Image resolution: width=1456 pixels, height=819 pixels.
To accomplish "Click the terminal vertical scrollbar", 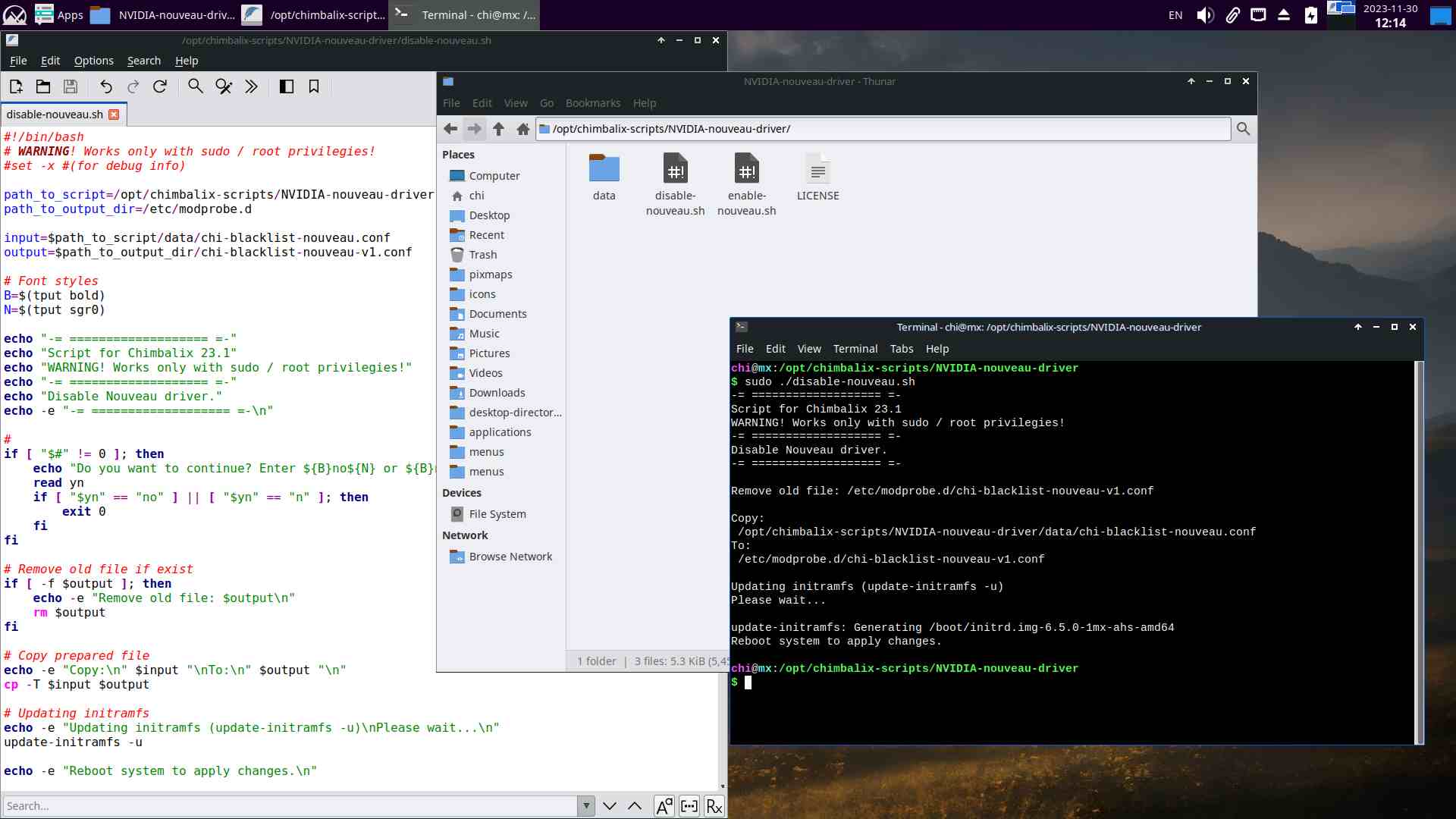I will 1419,552.
